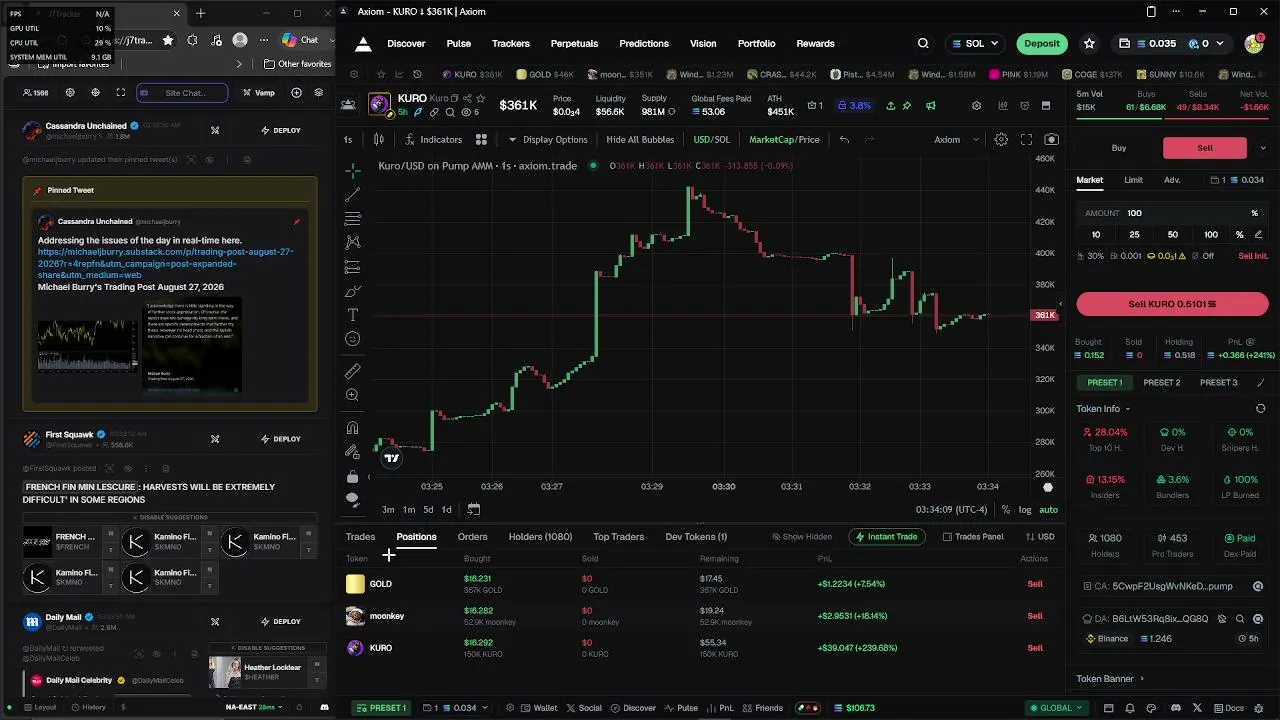Toggle lock all drawings on chart
Screen dimensions: 1280x720
pos(352,476)
